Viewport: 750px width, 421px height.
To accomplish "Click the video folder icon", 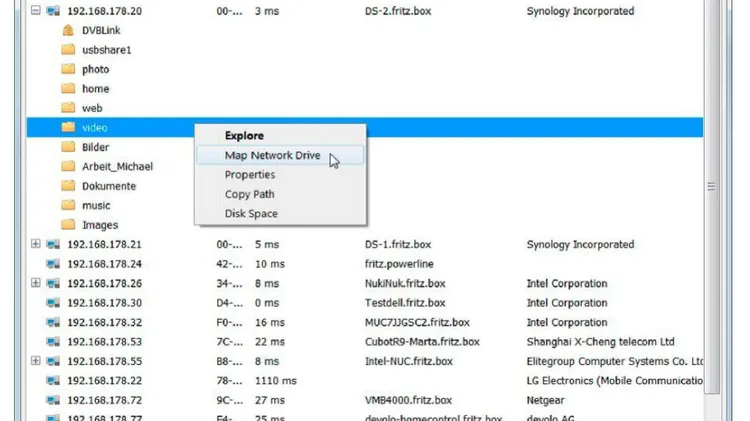I will click(68, 127).
